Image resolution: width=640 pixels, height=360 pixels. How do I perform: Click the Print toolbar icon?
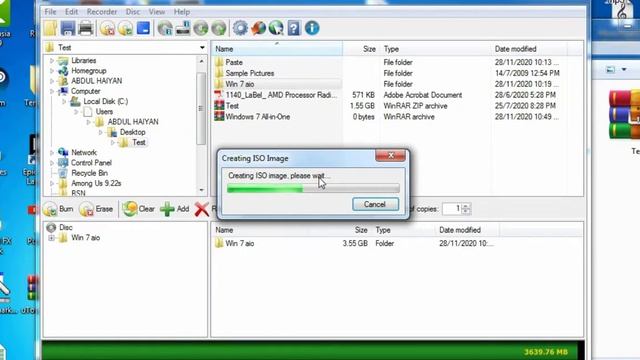[86, 28]
